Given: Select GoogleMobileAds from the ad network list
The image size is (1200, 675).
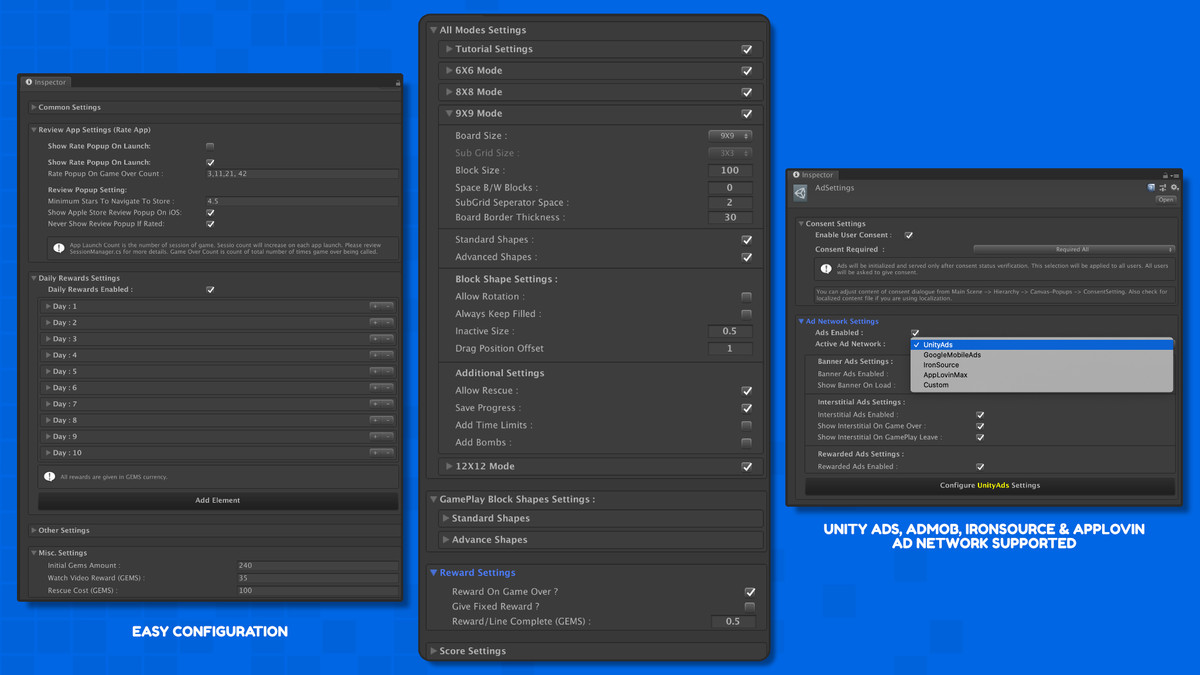Looking at the screenshot, I should 1041,355.
